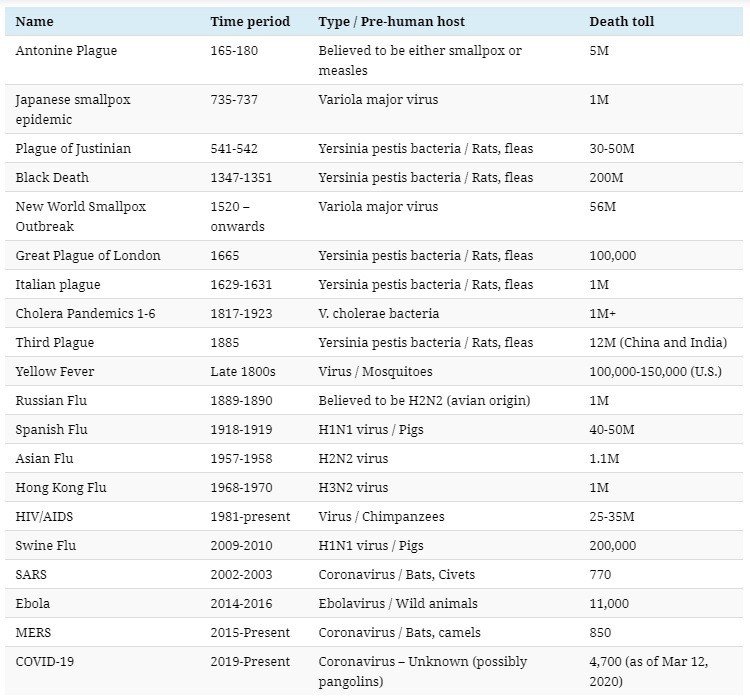This screenshot has width=750, height=698.
Task: Select the 200M death toll cell
Action: click(x=606, y=177)
